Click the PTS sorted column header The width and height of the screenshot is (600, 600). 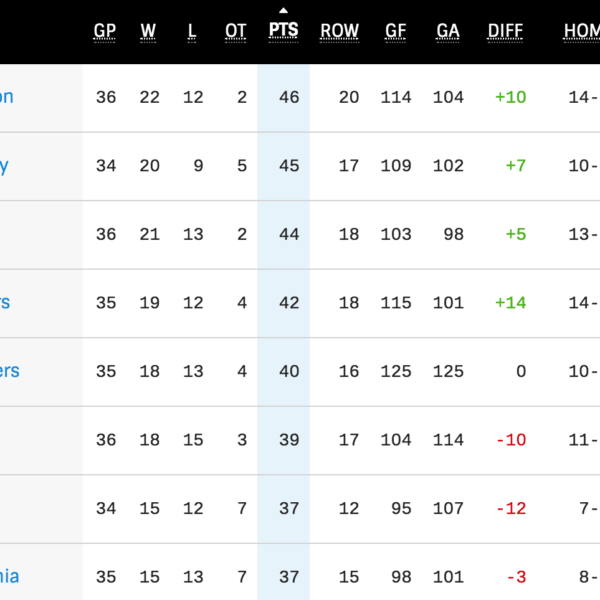coord(283,31)
